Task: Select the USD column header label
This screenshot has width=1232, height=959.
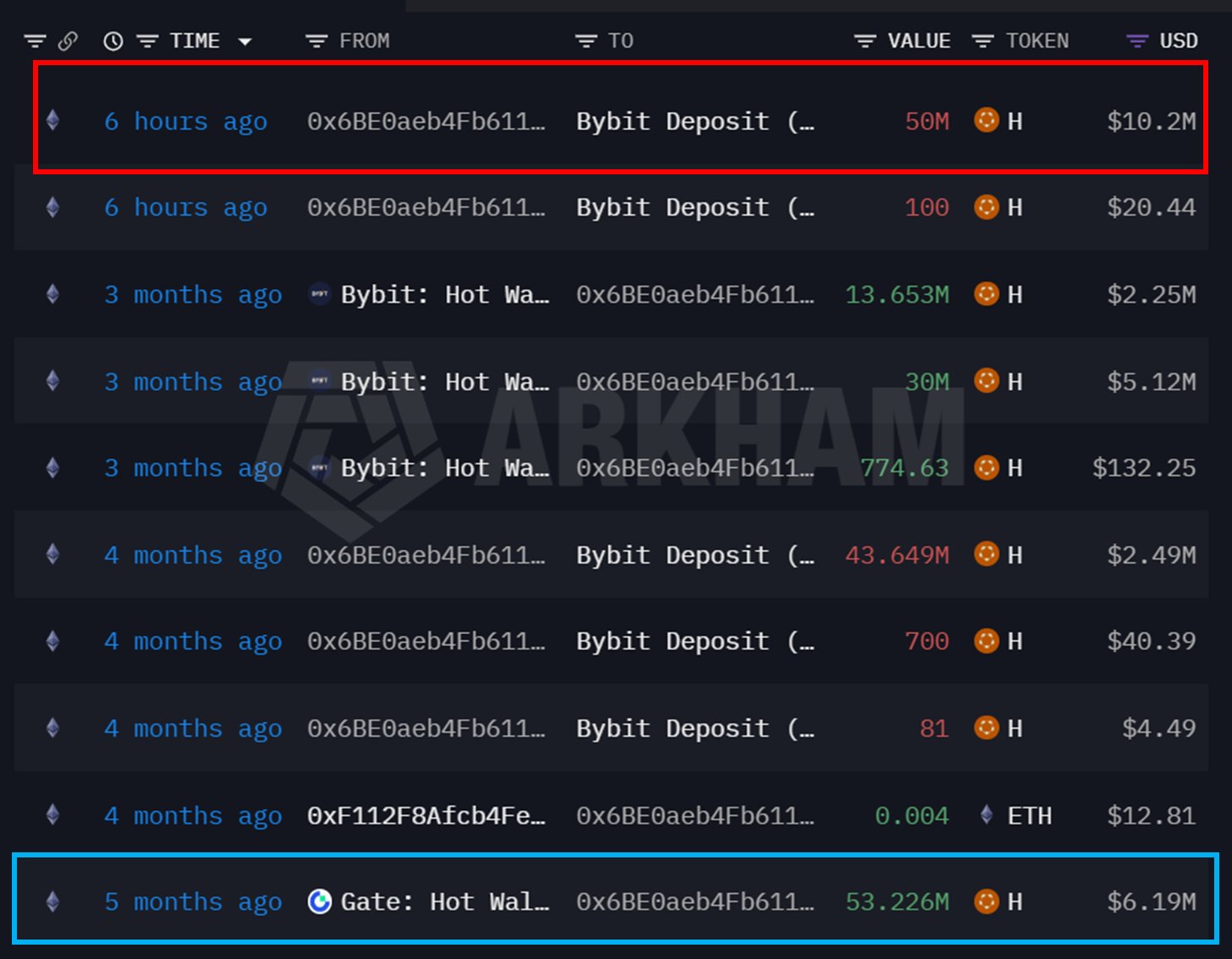Action: pos(1179,41)
